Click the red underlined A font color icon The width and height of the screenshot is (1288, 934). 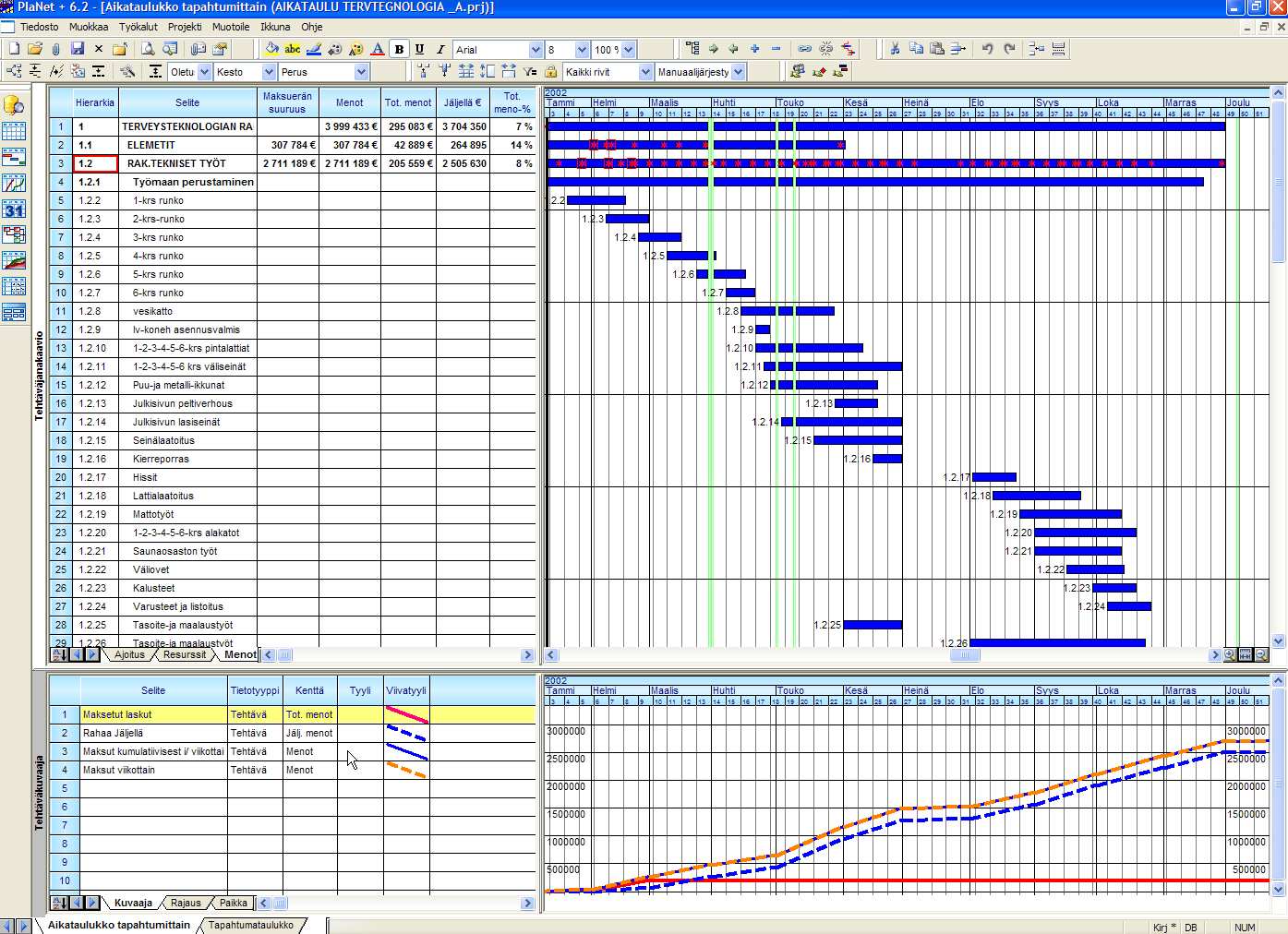[377, 49]
